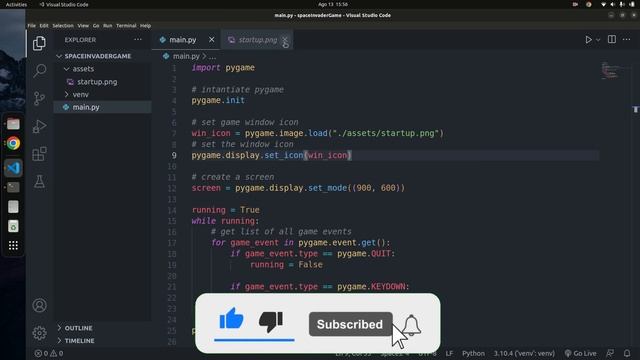Open the File menu

tap(31, 25)
